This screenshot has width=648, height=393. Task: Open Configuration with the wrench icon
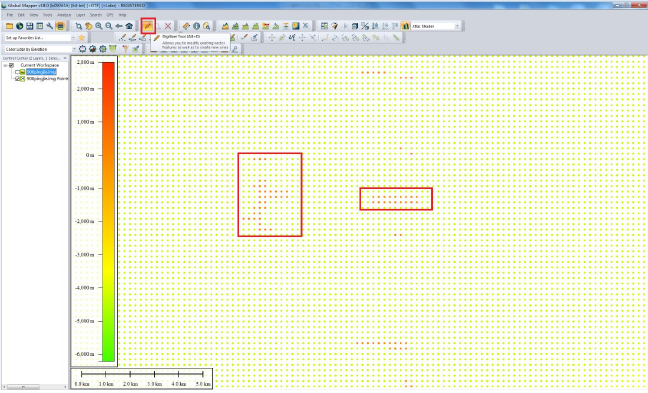pos(50,26)
